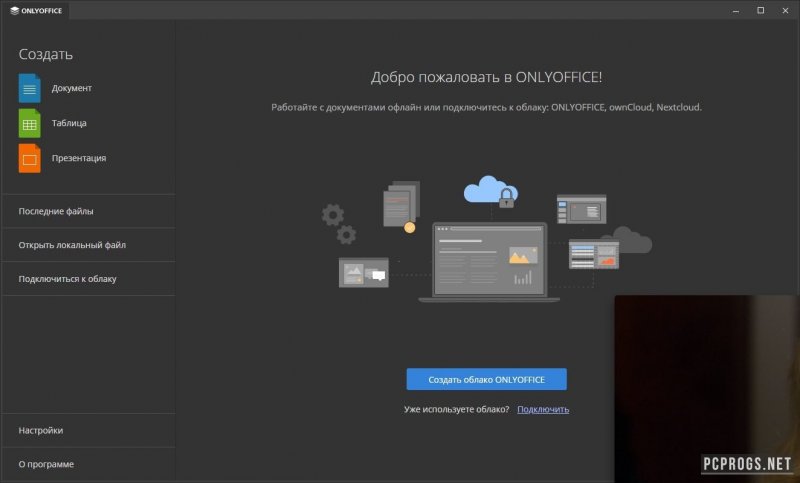The height and width of the screenshot is (483, 800).
Task: Minimize the ONLYOFFICE window
Action: (736, 11)
